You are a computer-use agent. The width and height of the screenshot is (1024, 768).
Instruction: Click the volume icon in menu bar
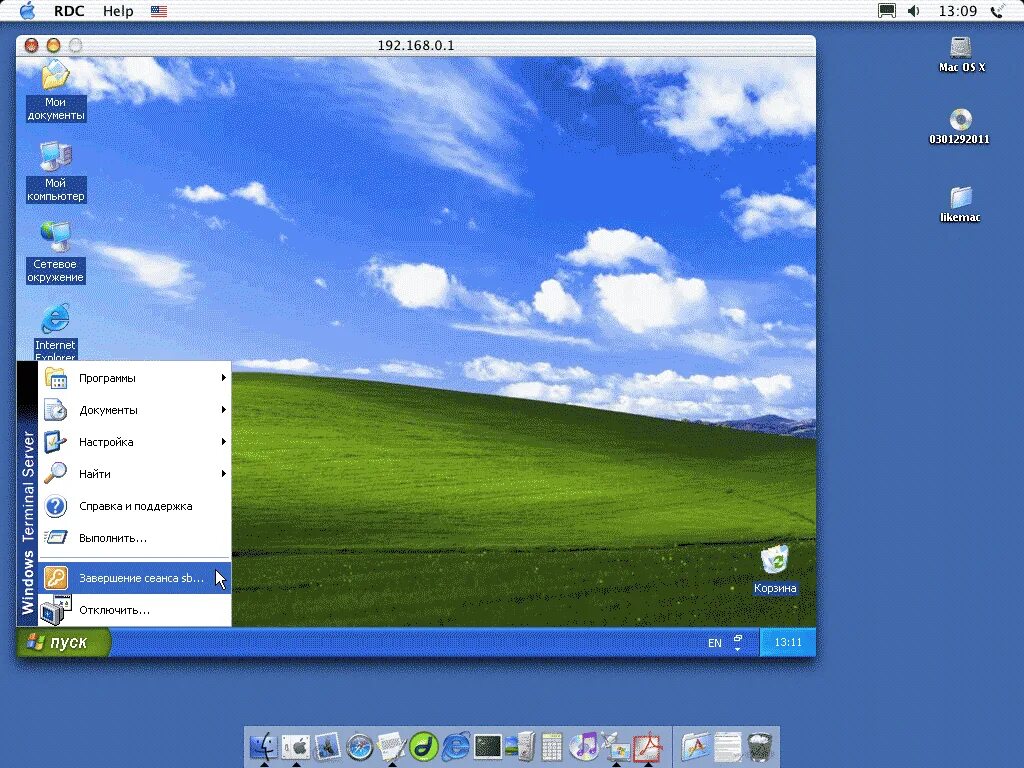pyautogui.click(x=914, y=11)
